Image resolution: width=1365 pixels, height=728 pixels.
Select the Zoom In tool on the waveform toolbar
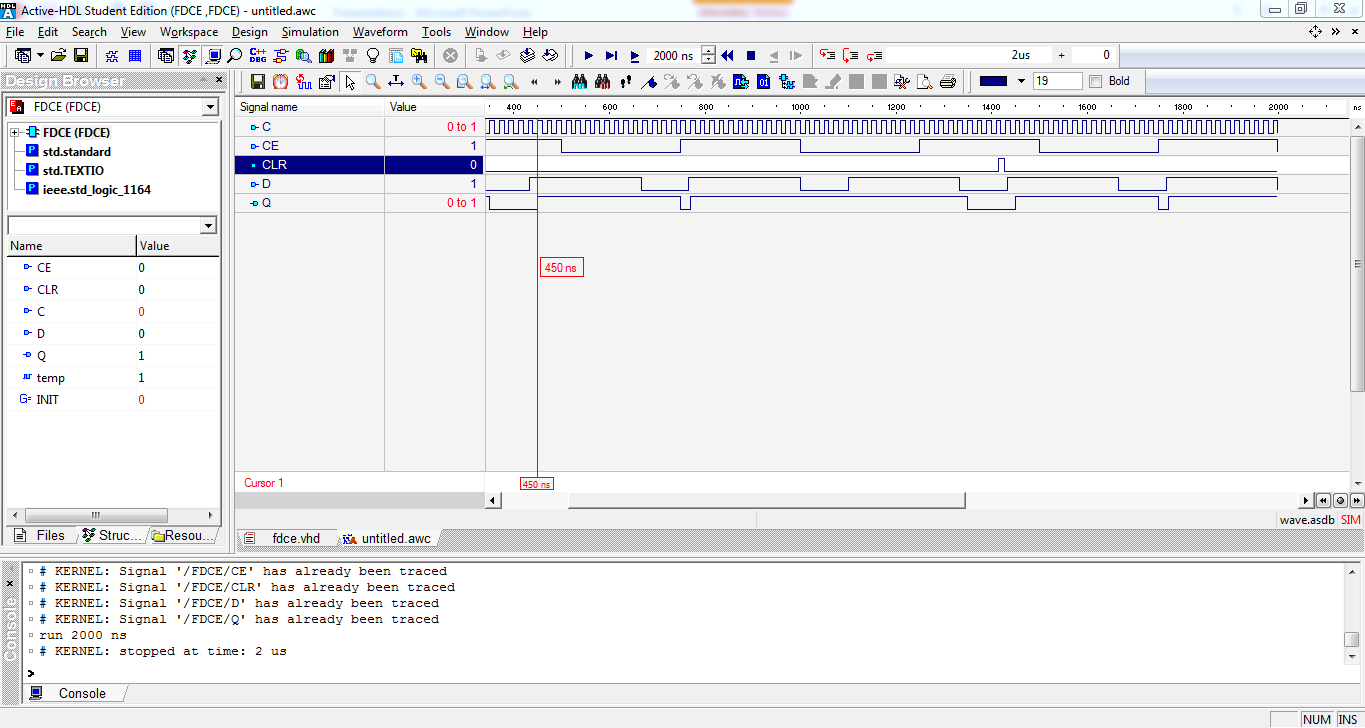[x=418, y=82]
